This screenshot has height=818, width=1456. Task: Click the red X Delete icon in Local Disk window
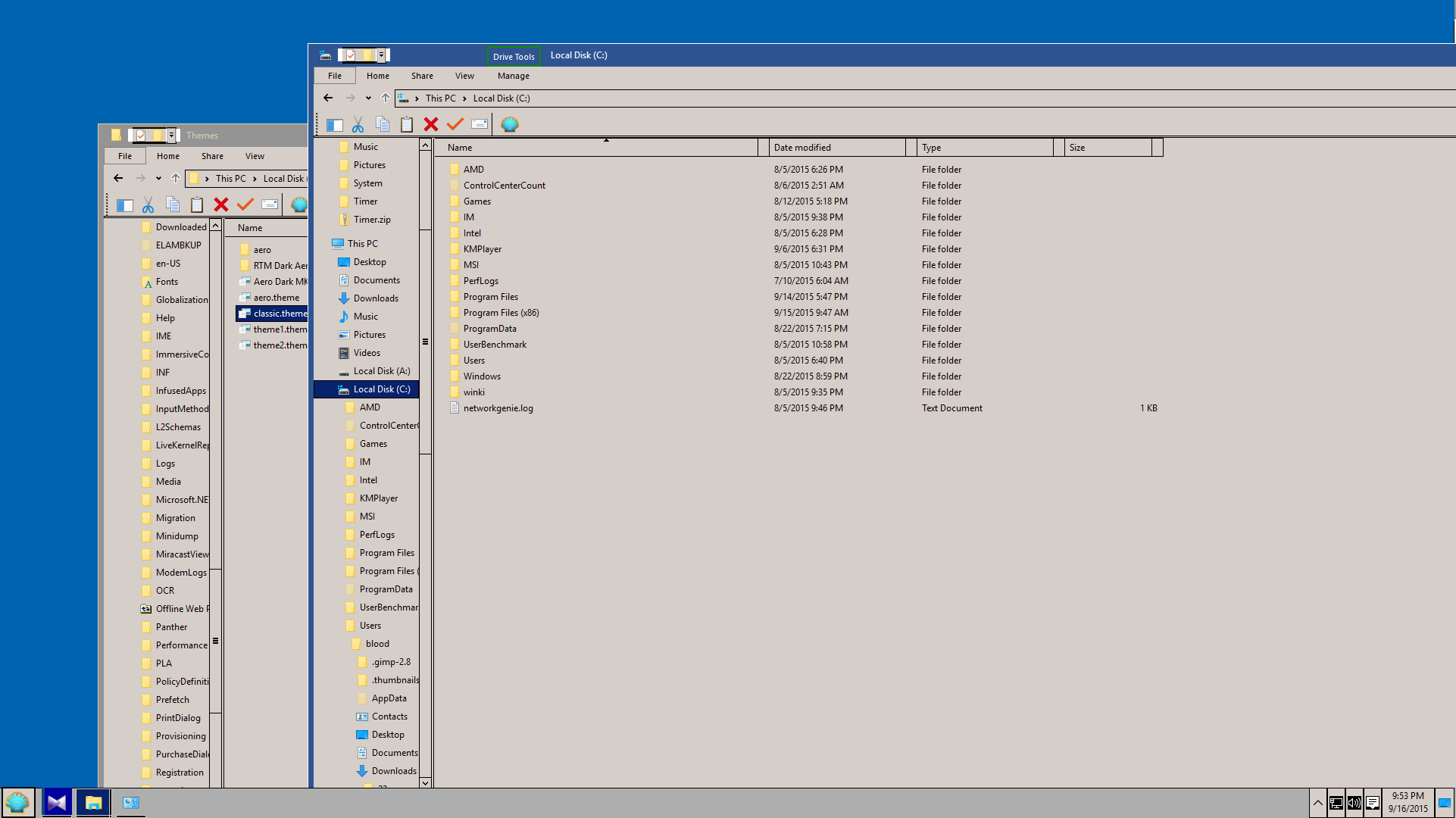pos(431,125)
